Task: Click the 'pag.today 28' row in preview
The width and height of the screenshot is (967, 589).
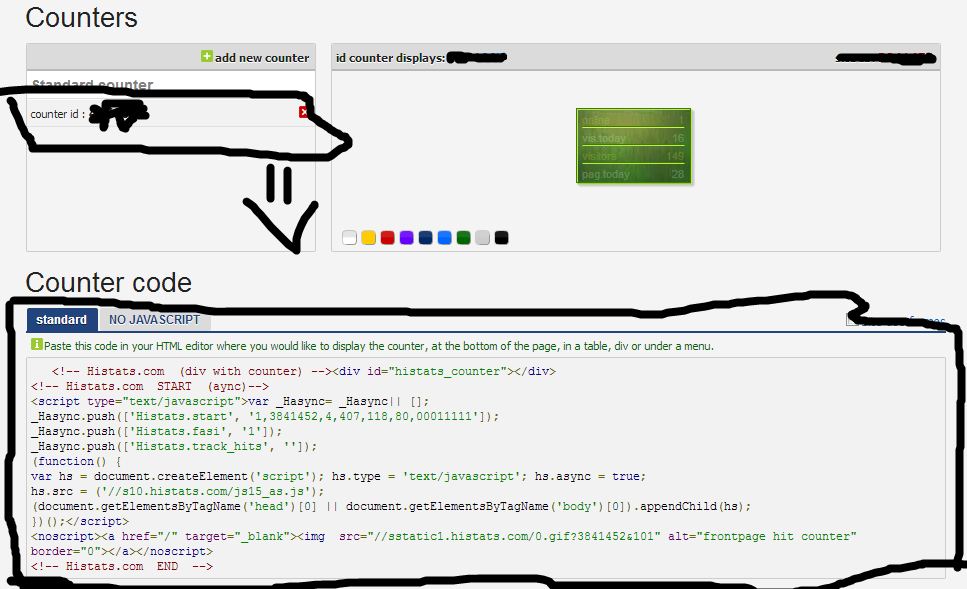Action: pos(633,175)
